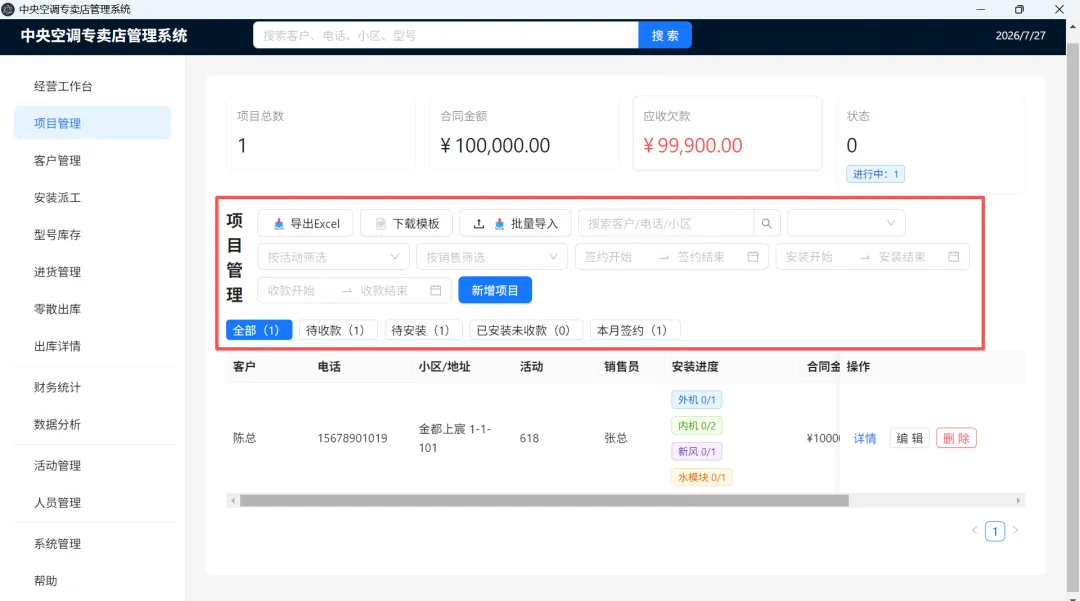Select the 本月签约 (1) filter tab
1080x601 pixels.
(634, 330)
